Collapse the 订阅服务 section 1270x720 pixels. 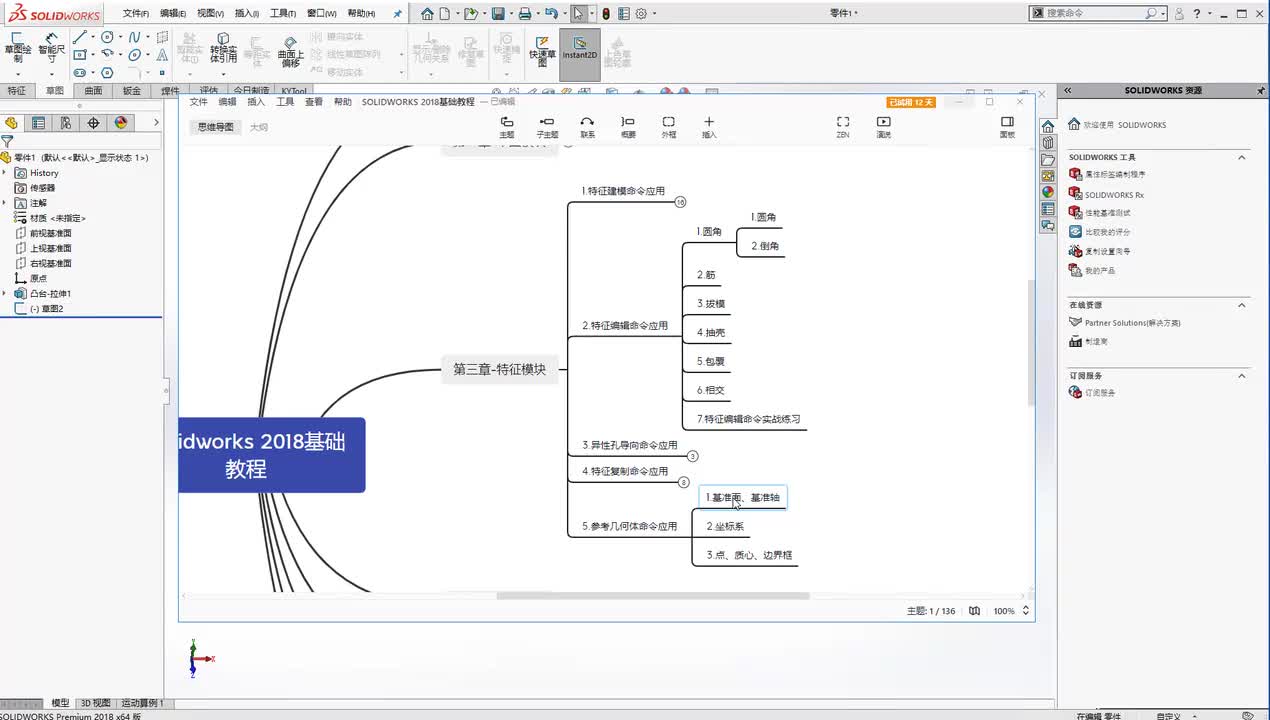pyautogui.click(x=1242, y=376)
